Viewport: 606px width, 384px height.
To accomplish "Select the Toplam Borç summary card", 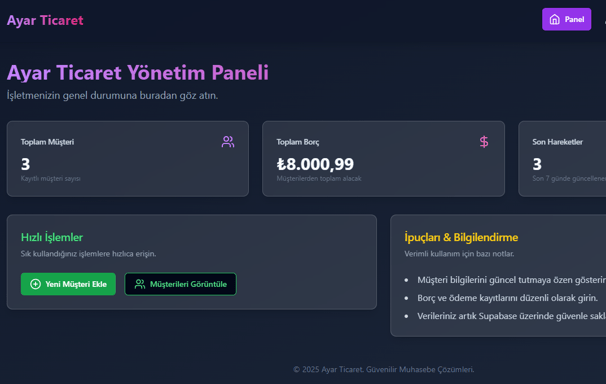I will 383,159.
